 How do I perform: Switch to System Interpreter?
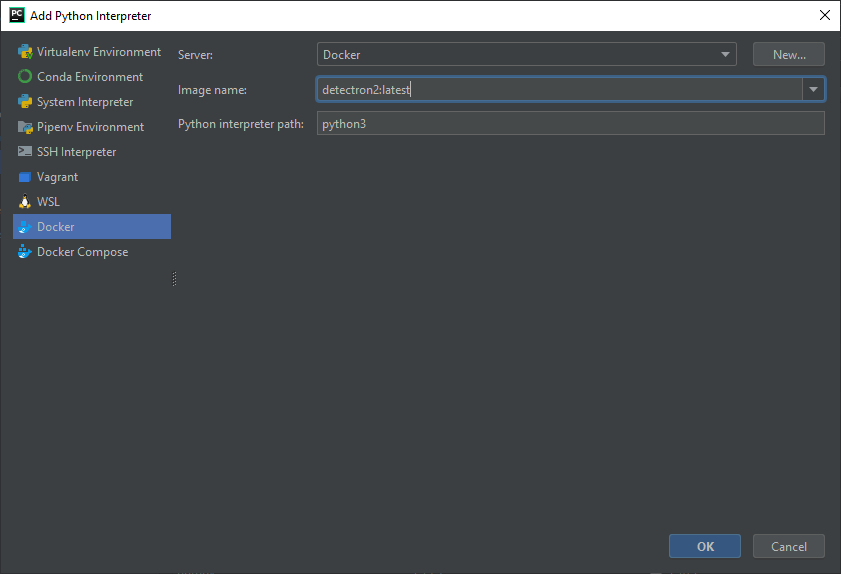92,101
